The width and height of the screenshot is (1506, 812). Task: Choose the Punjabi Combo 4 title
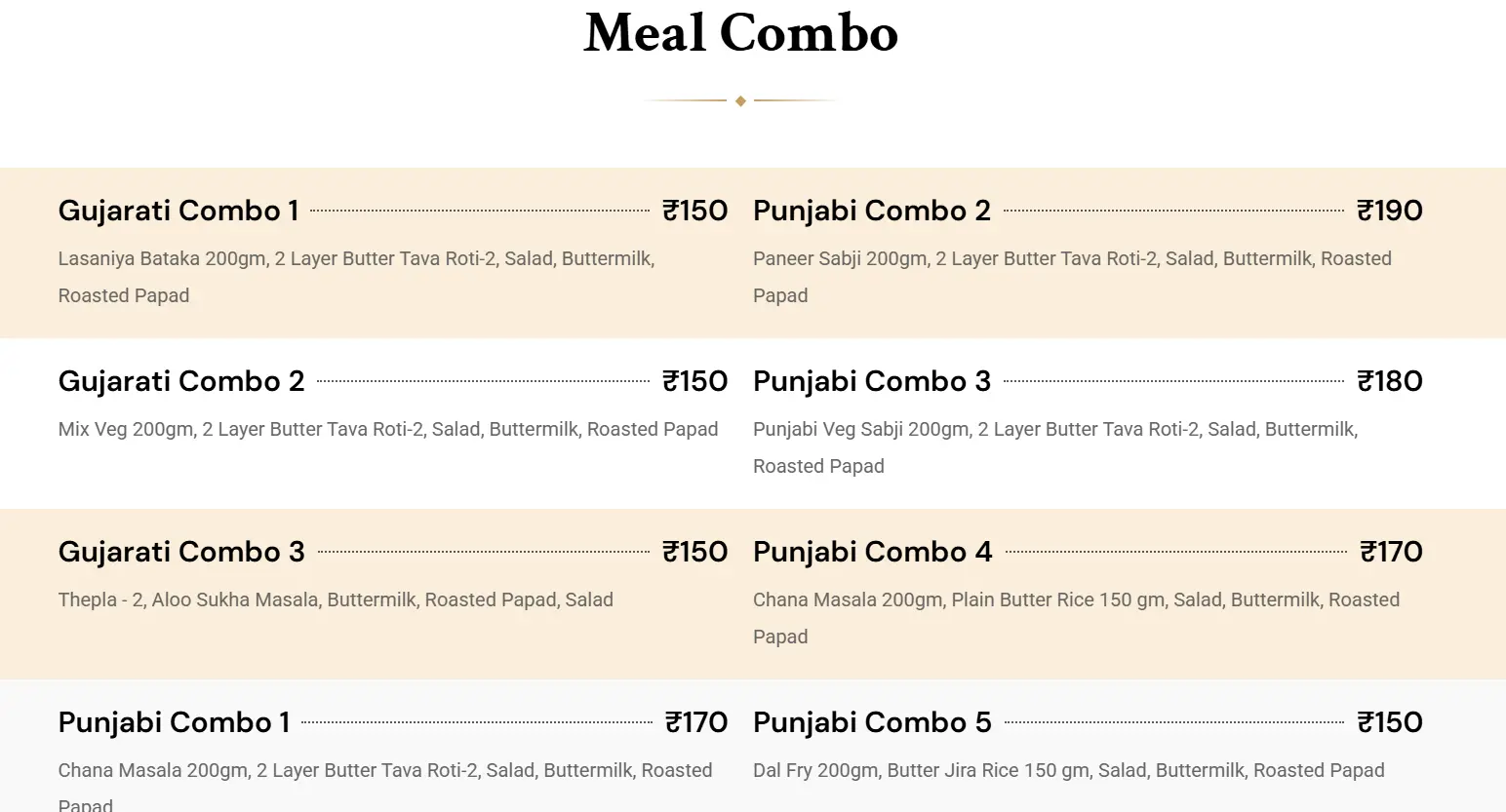pyautogui.click(x=873, y=552)
